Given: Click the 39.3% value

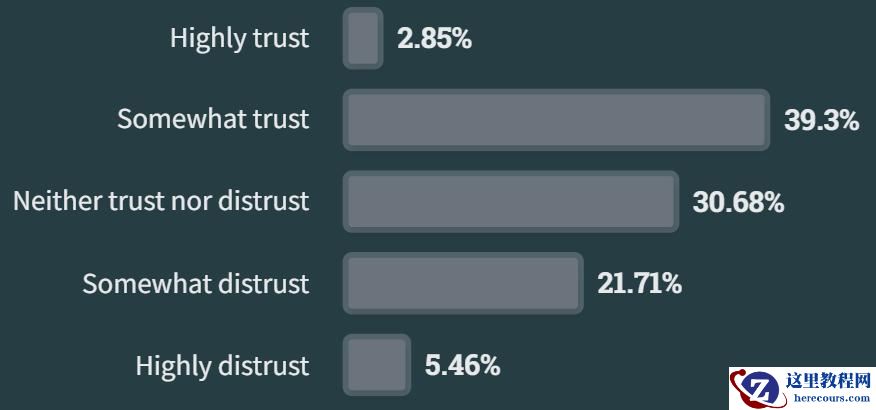Looking at the screenshot, I should tap(821, 121).
